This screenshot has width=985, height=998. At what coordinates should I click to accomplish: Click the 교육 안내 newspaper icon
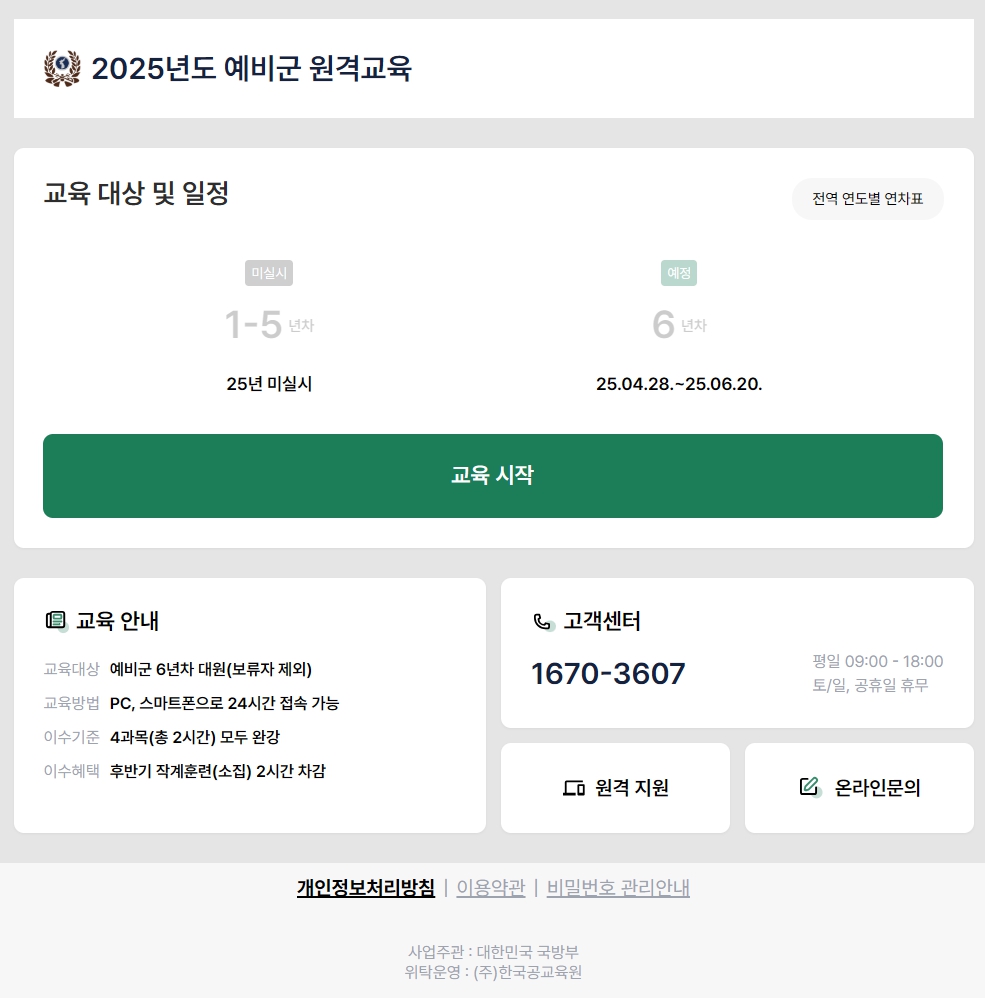(x=56, y=620)
